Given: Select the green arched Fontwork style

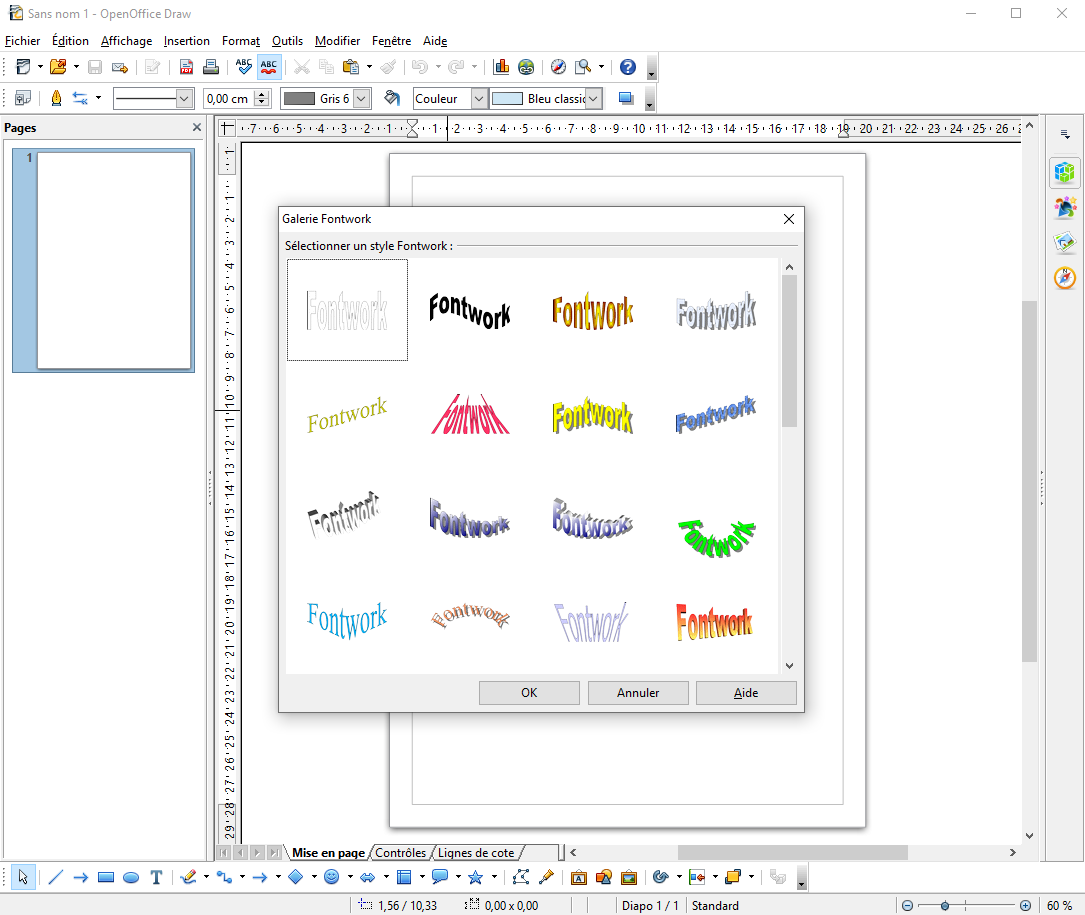Looking at the screenshot, I should pos(716,536).
